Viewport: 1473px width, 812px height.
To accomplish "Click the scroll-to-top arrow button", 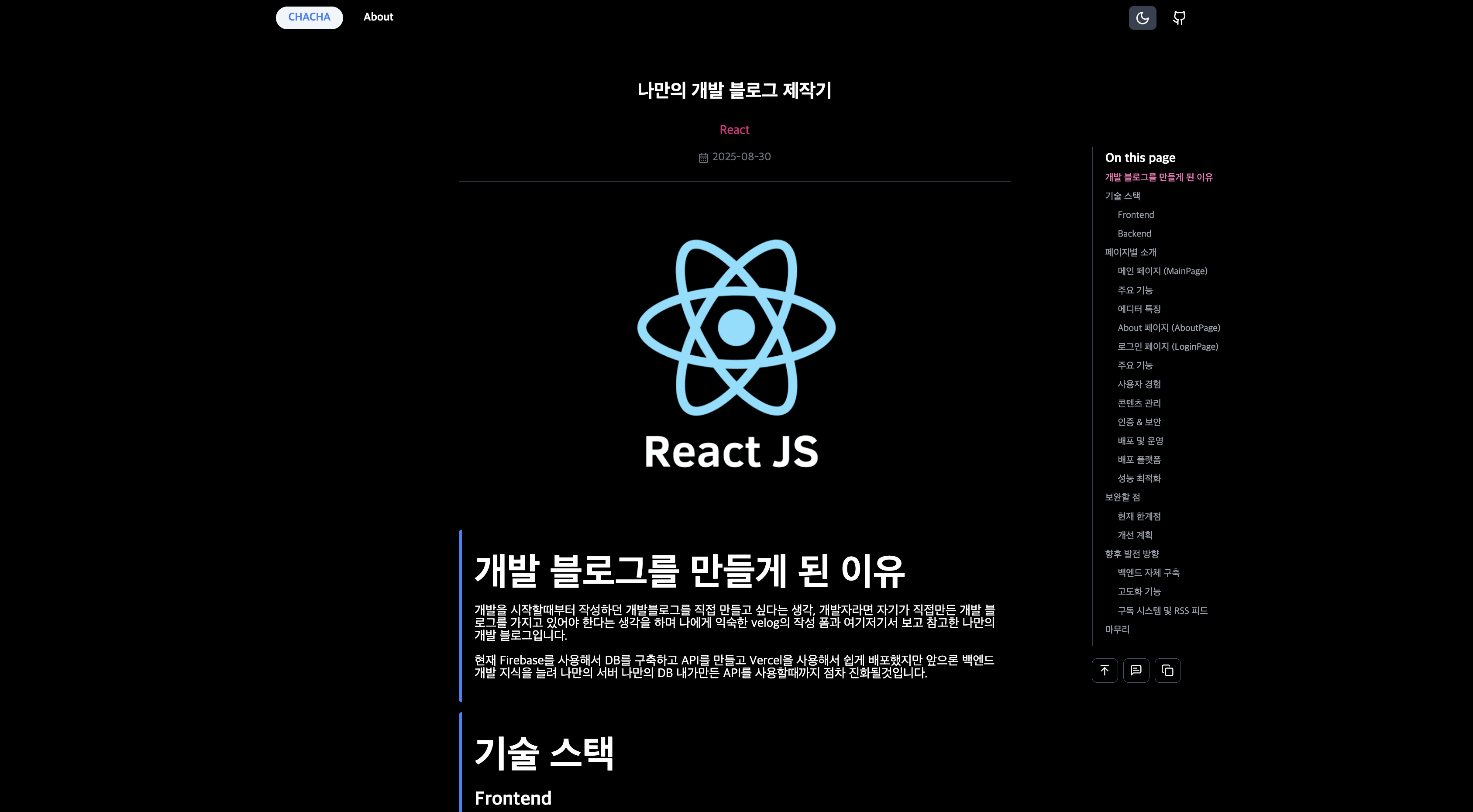I will [x=1104, y=670].
